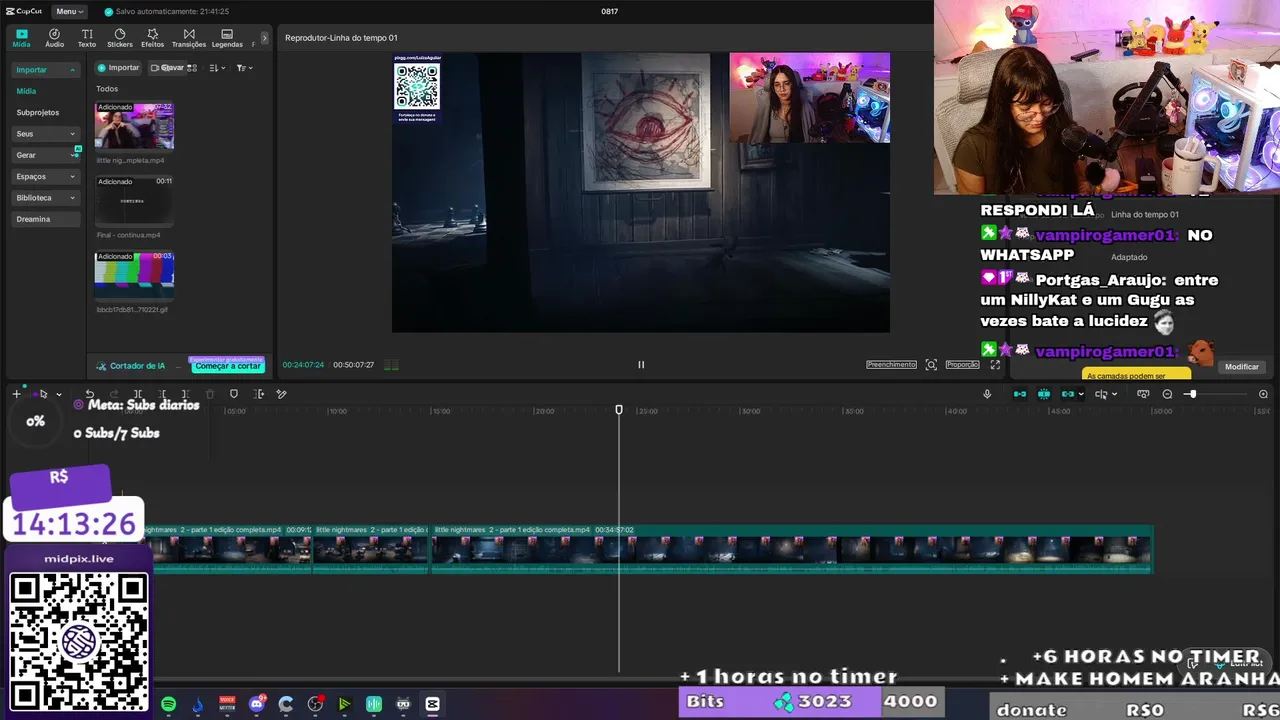The image size is (1280, 720).
Task: Toggle the middle teal snapping button
Action: tap(1044, 394)
